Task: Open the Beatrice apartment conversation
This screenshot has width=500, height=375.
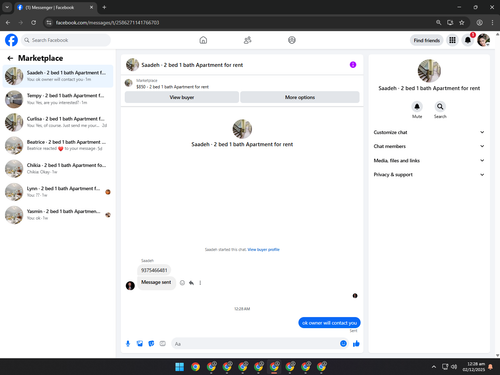Action: click(58, 145)
